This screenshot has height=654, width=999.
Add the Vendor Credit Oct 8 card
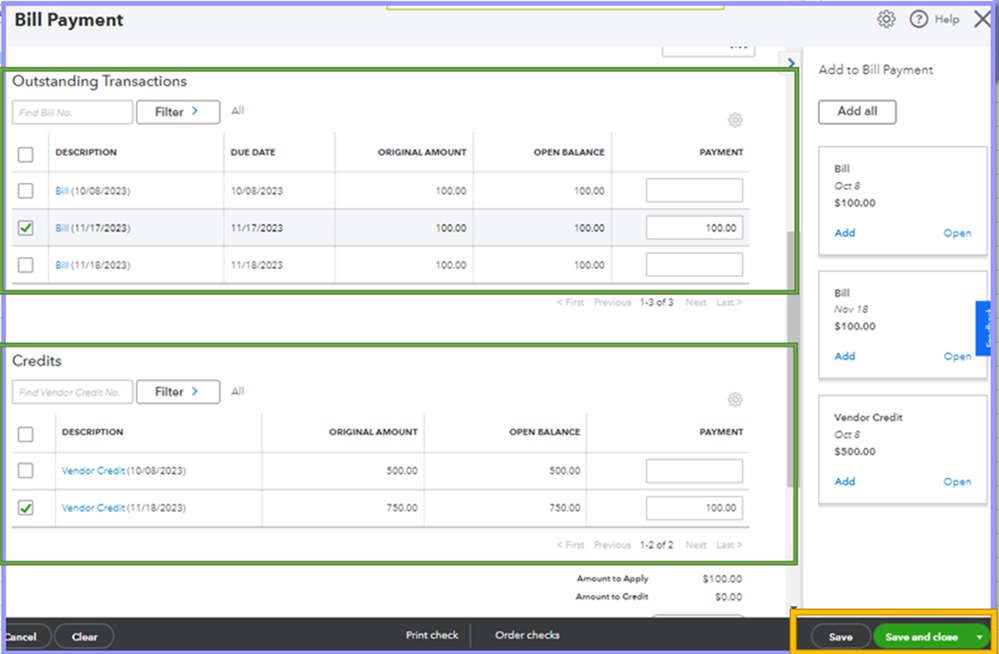845,481
